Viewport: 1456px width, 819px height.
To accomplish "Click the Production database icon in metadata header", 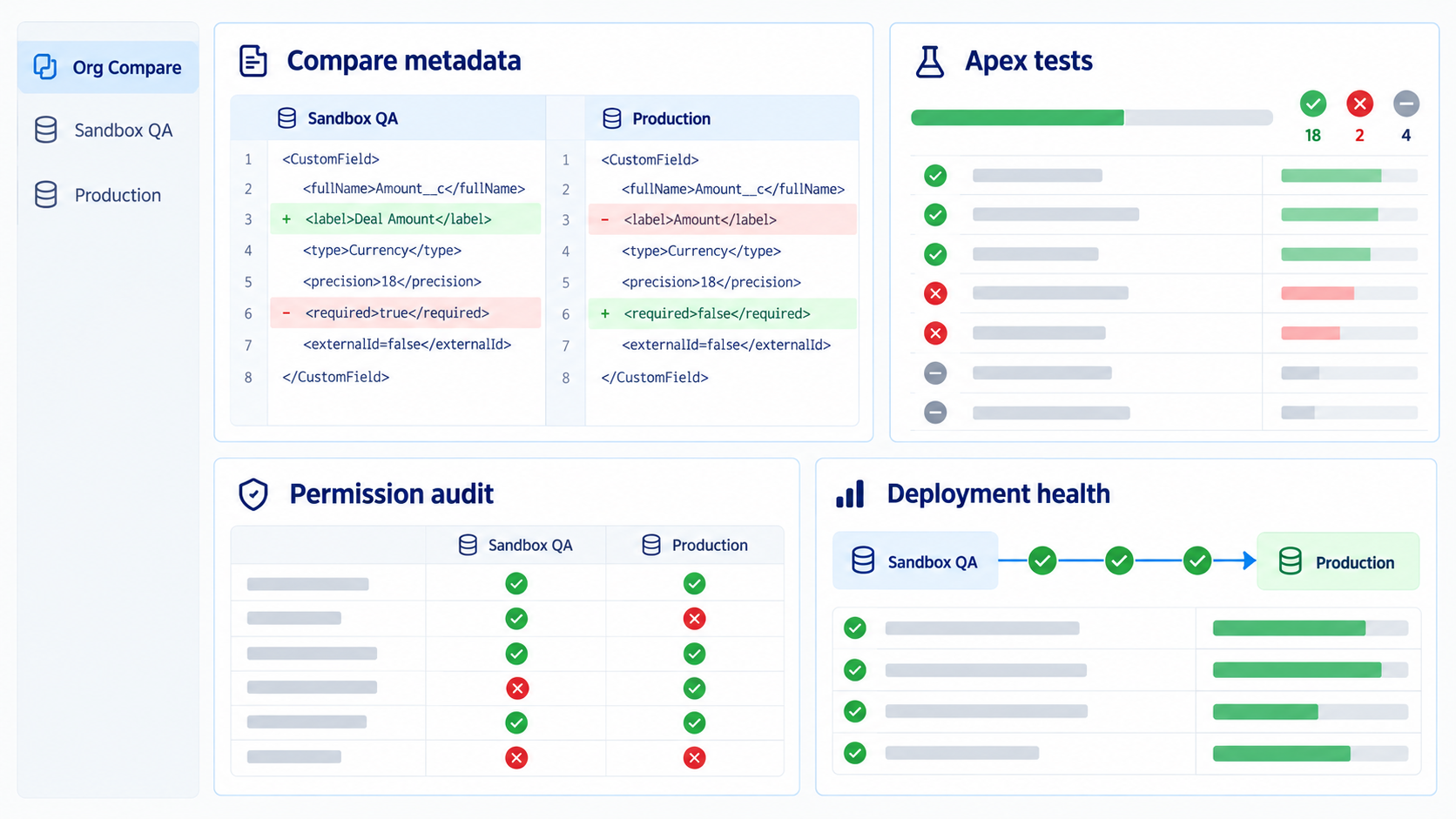I will 612,118.
